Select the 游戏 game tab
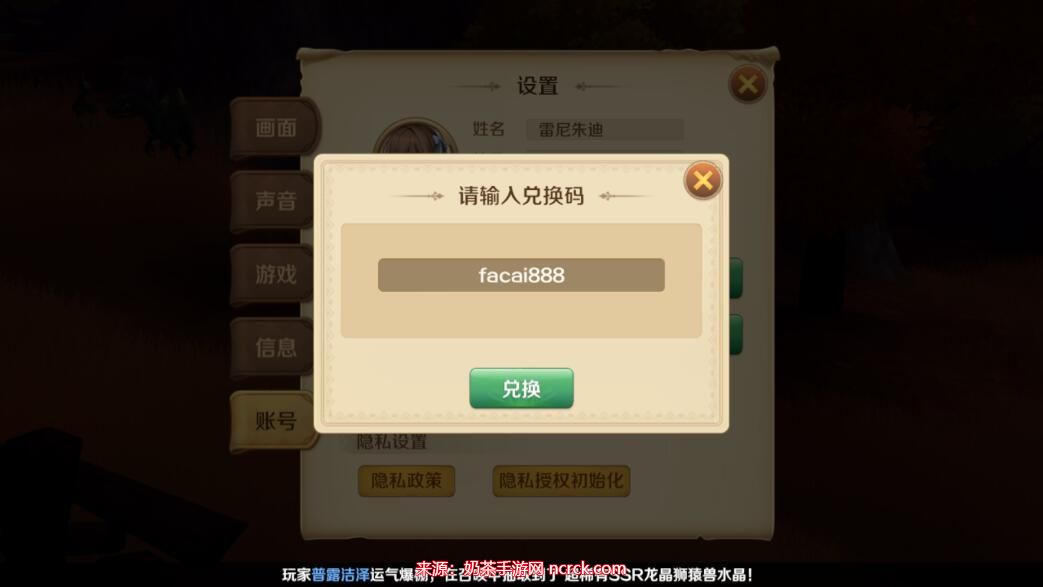The height and width of the screenshot is (587, 1043). pyautogui.click(x=275, y=274)
